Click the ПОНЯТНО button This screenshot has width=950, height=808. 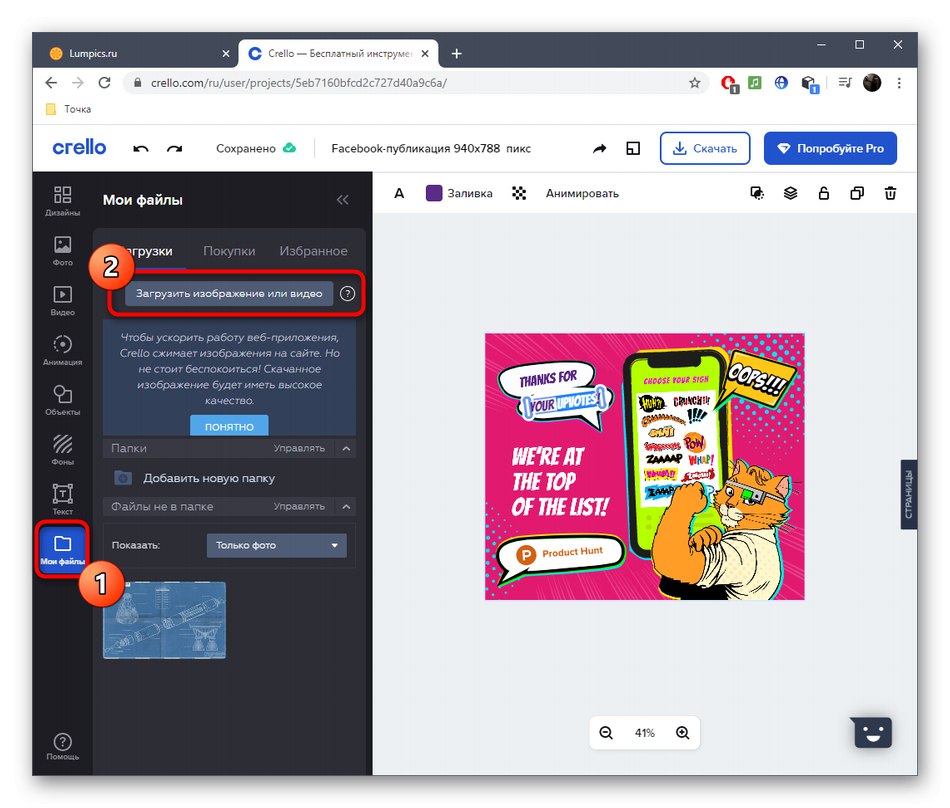click(x=229, y=426)
